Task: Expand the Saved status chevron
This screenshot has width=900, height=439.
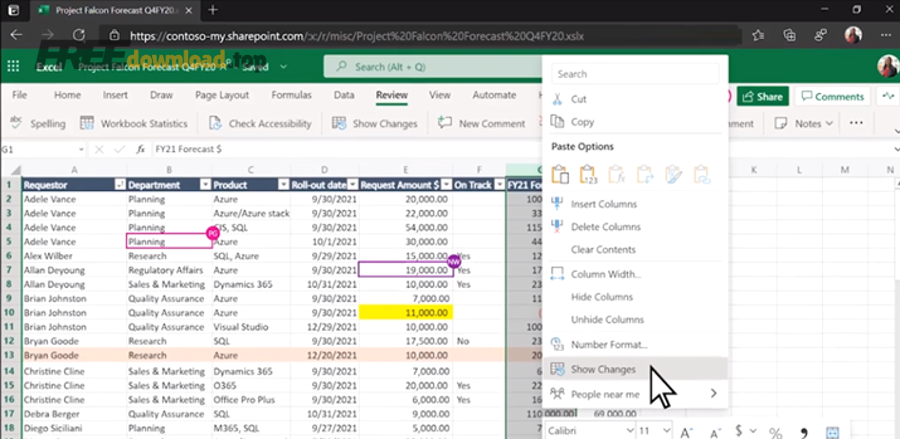Action: pyautogui.click(x=284, y=67)
